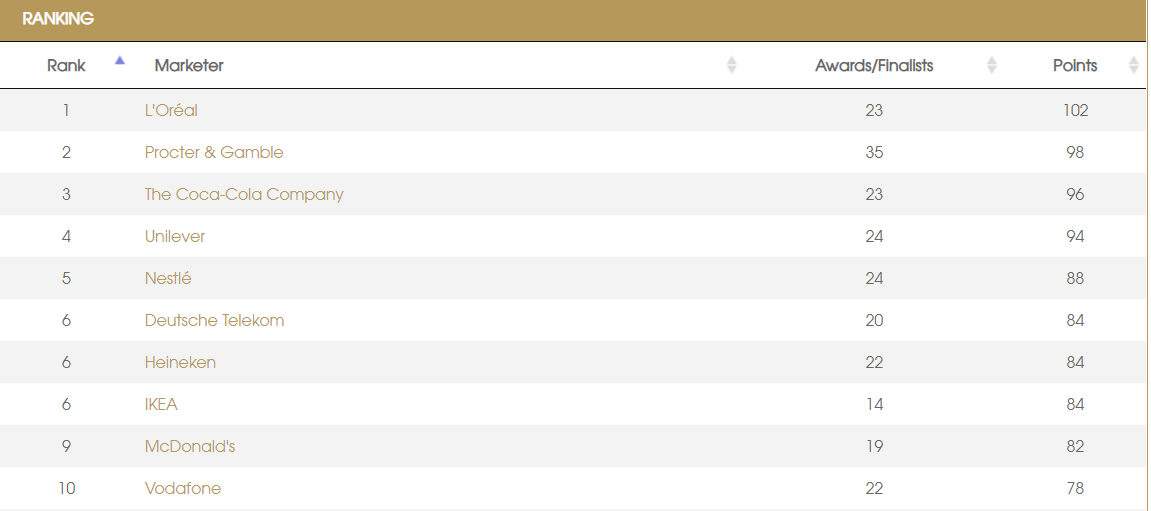Visit the Nestlé marketer page
Screen dimensions: 1151x511
(168, 279)
